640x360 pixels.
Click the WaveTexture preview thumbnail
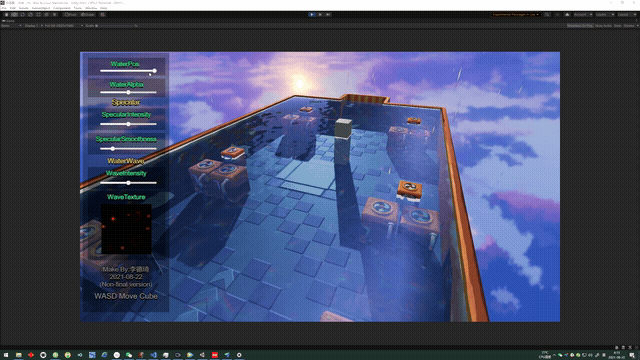(126, 229)
